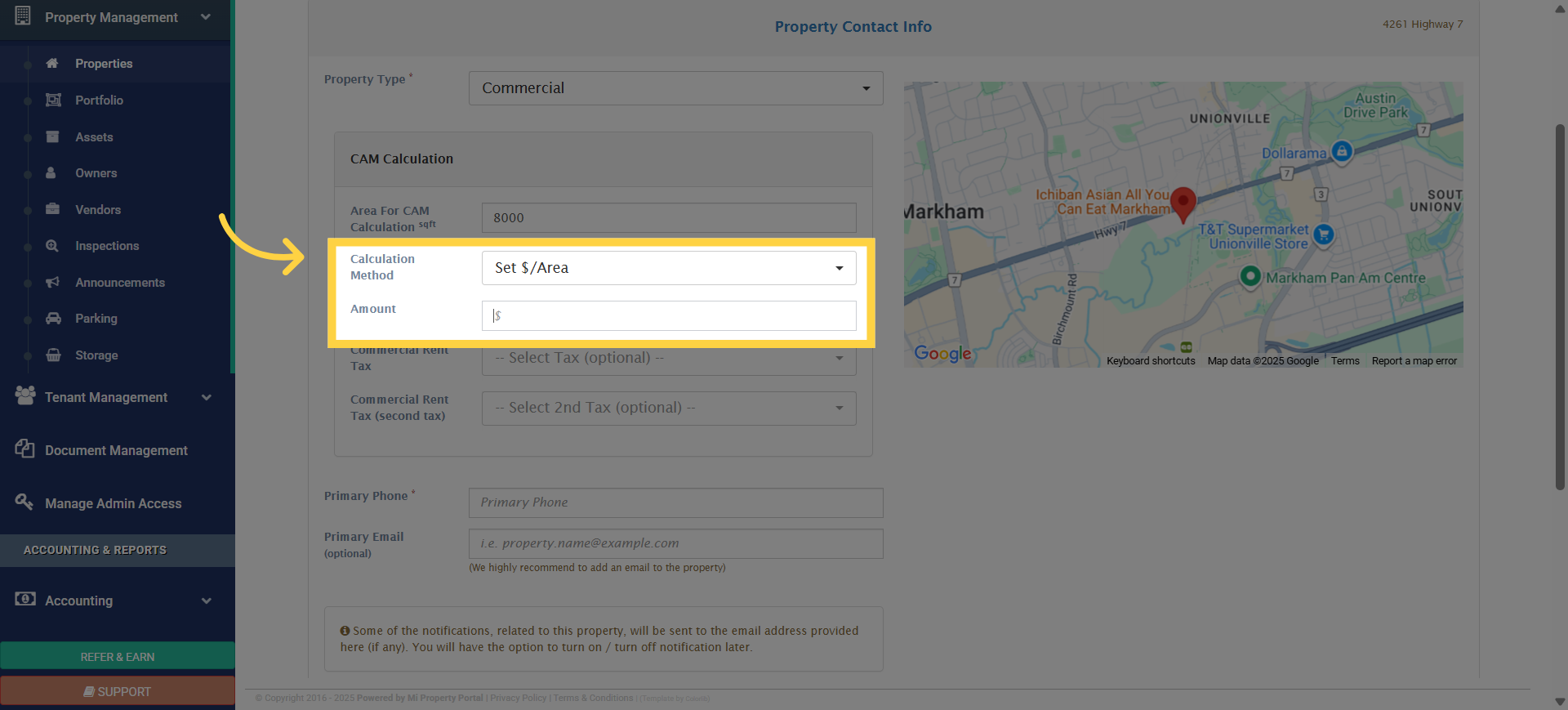Click the page vertical scrollbar
The image size is (1568, 710).
1560,306
